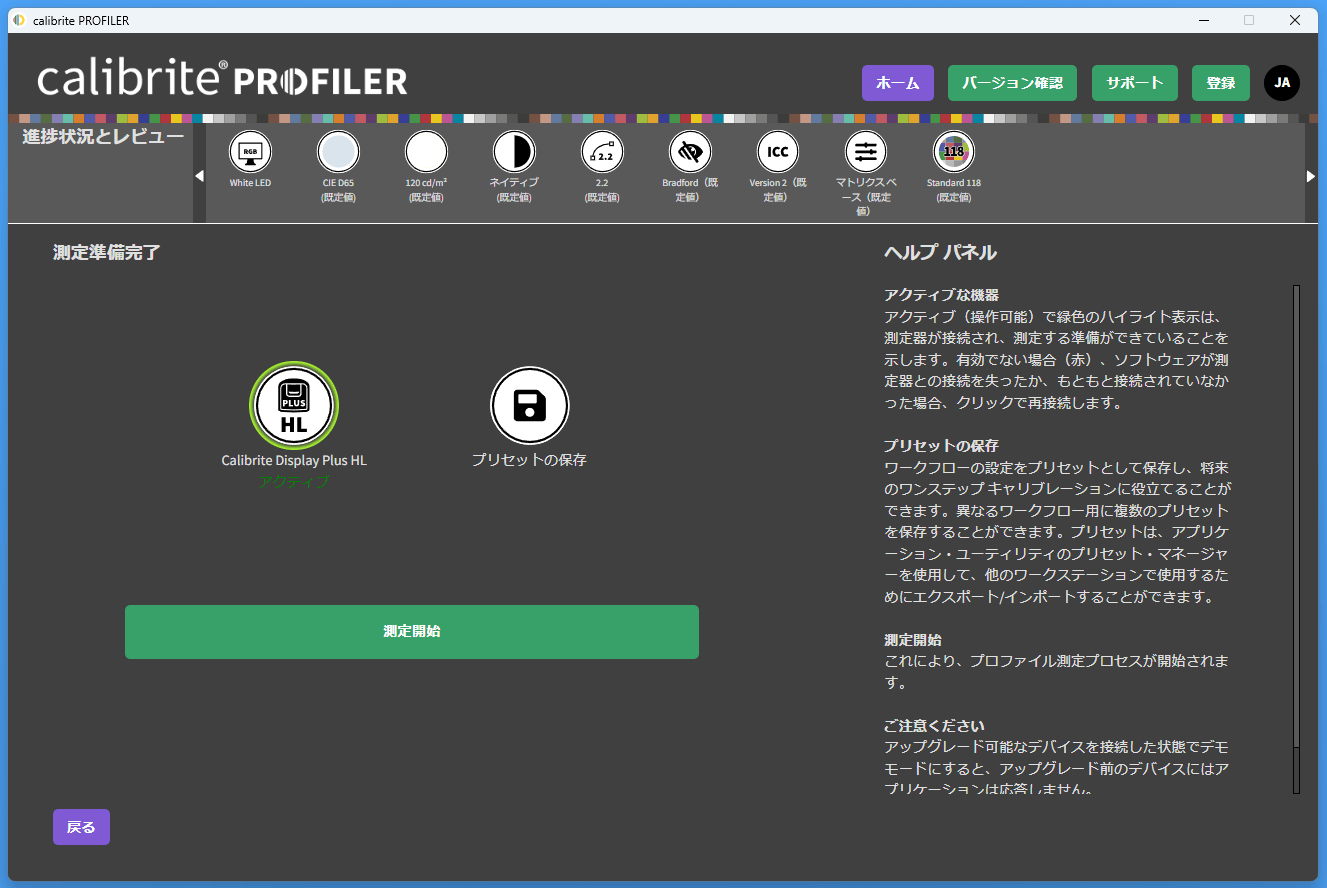Click the 測定開始 help heading
The image size is (1327, 888).
click(x=912, y=640)
